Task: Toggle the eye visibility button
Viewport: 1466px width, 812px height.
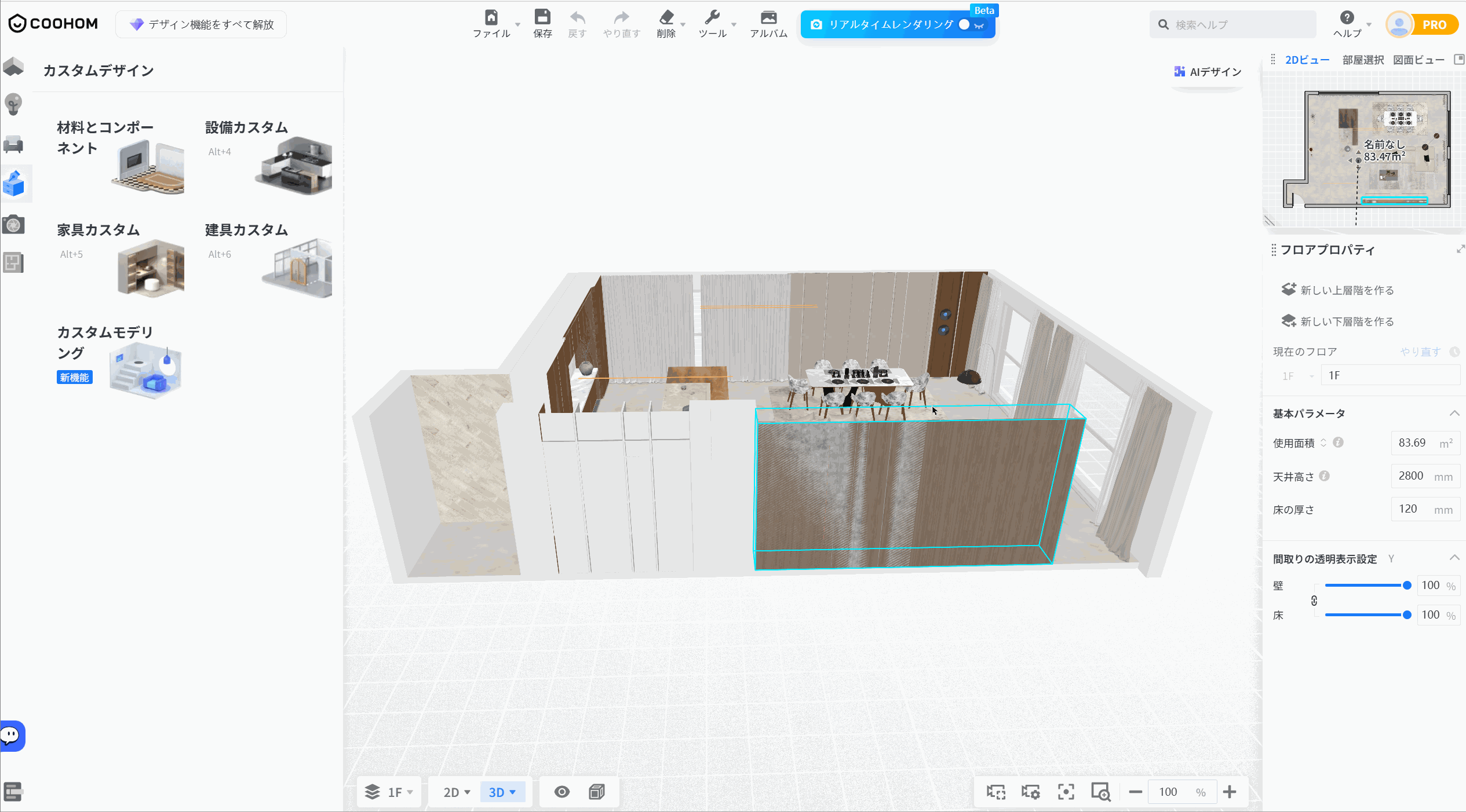Action: [x=562, y=792]
